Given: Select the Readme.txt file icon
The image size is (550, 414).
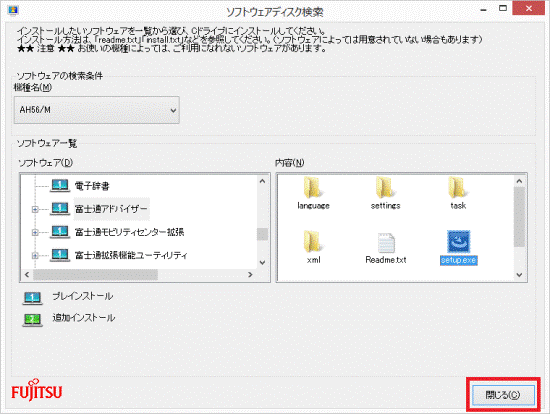Looking at the screenshot, I should 386,242.
